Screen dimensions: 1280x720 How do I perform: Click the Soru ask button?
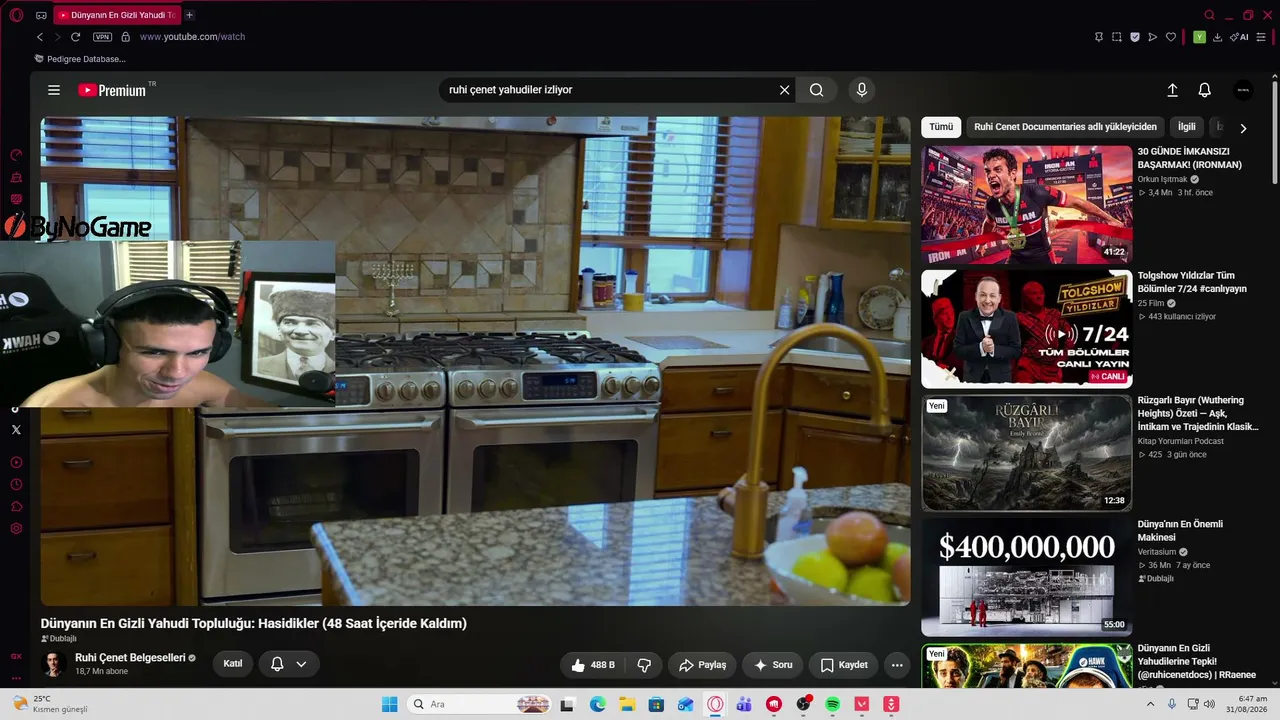pyautogui.click(x=773, y=665)
